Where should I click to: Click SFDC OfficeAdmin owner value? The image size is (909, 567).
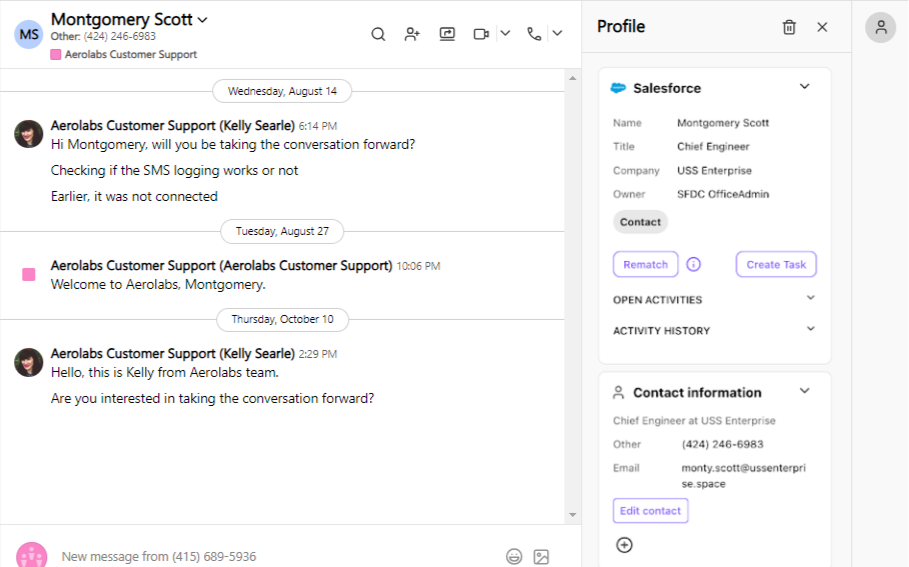(723, 194)
